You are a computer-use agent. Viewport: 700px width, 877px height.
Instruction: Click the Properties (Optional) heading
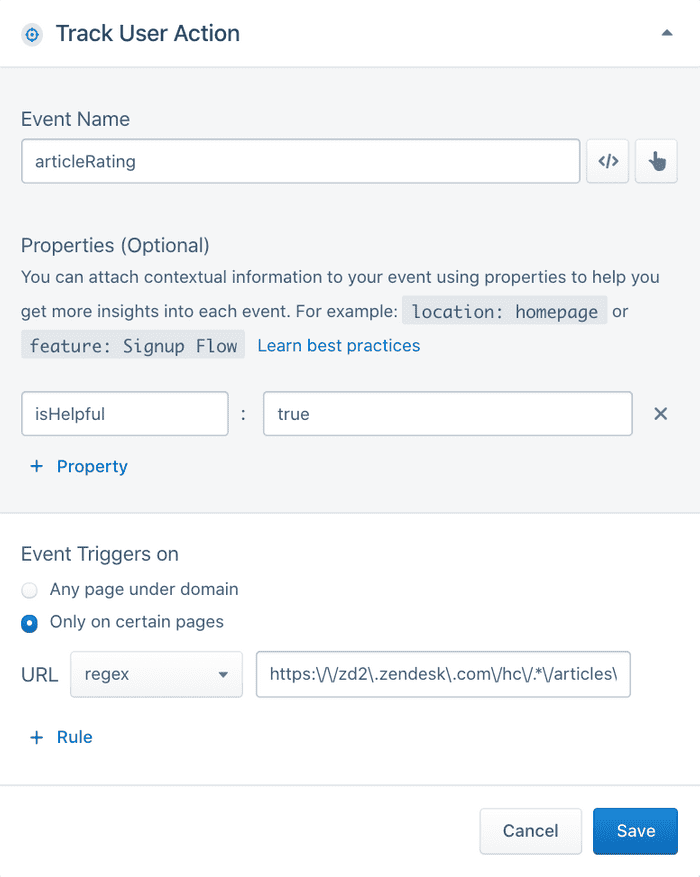tap(115, 246)
